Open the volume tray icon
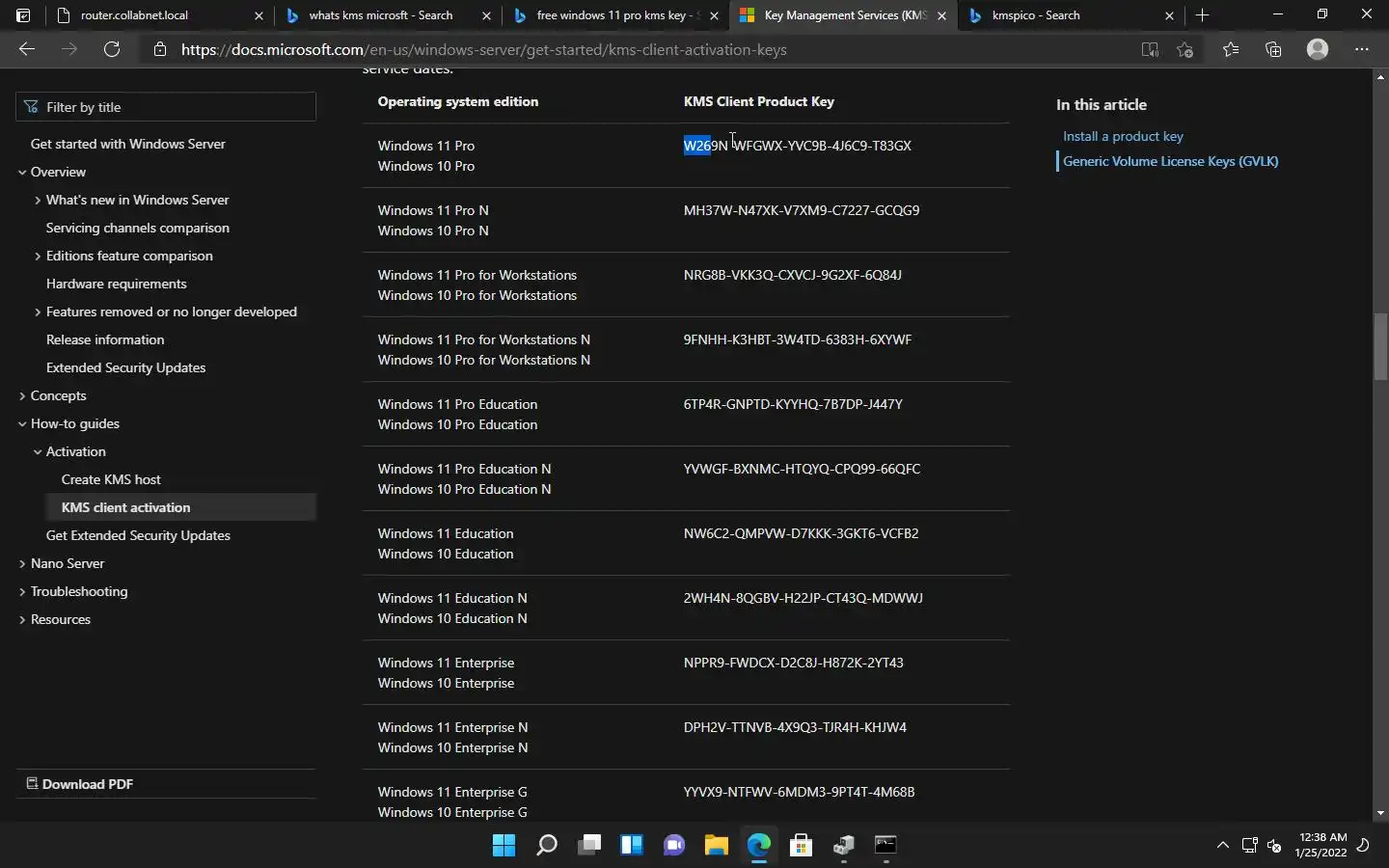The width and height of the screenshot is (1389, 868). click(1274, 846)
